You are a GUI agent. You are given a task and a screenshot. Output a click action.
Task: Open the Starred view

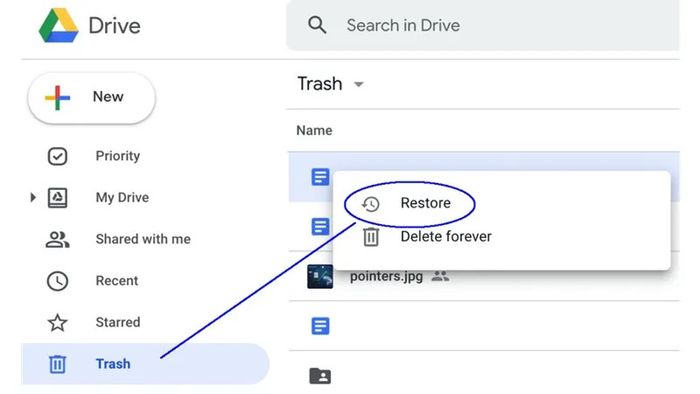118,322
